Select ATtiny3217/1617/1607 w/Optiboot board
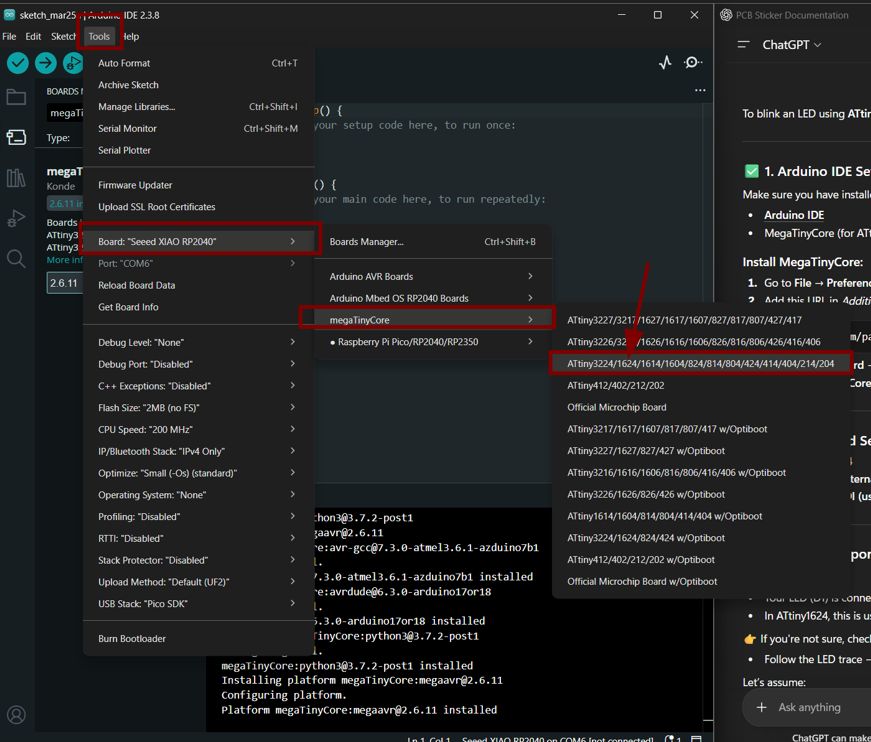This screenshot has width=871, height=742. [700, 429]
